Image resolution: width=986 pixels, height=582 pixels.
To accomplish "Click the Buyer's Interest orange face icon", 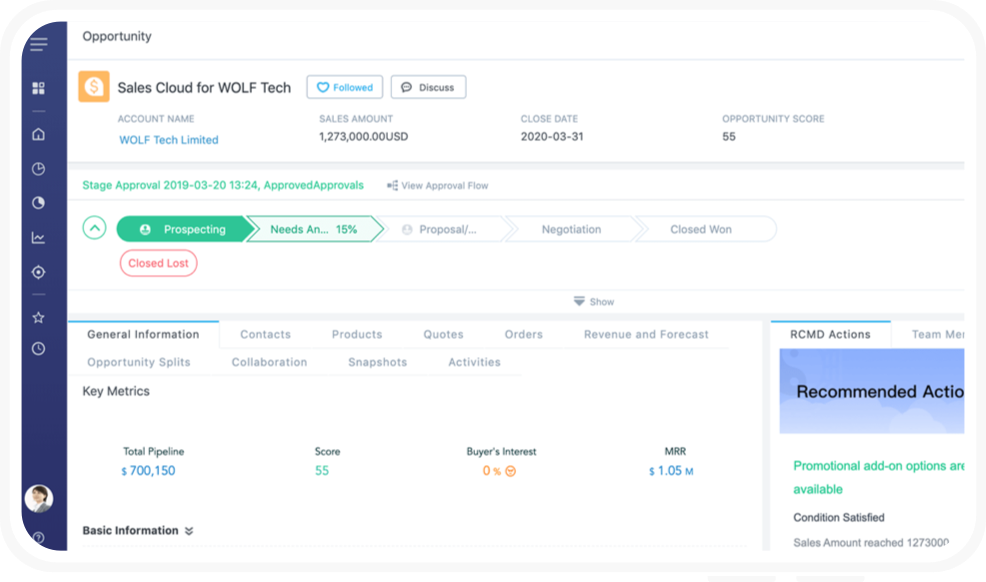I will tap(511, 471).
